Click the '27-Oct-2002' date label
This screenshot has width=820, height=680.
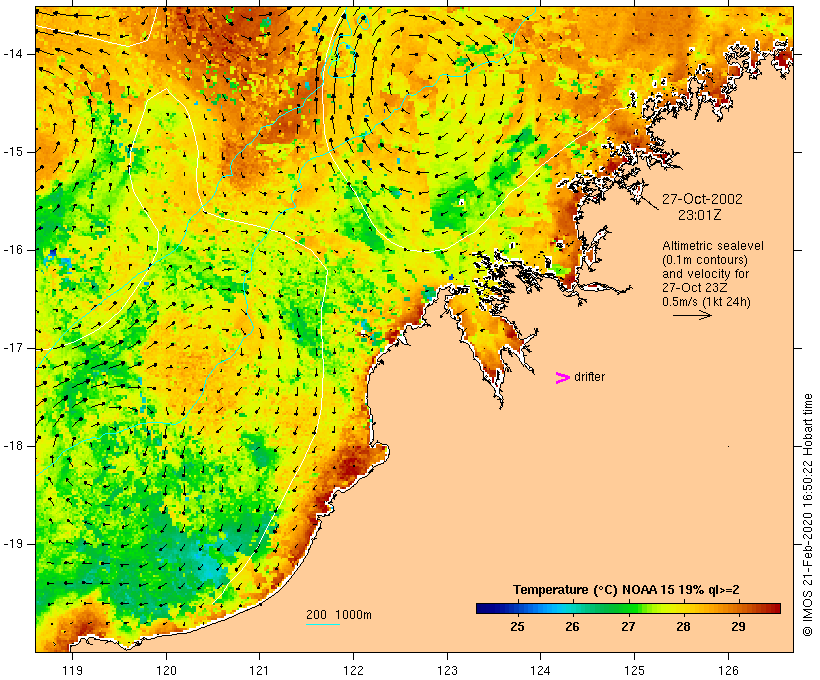coord(702,199)
